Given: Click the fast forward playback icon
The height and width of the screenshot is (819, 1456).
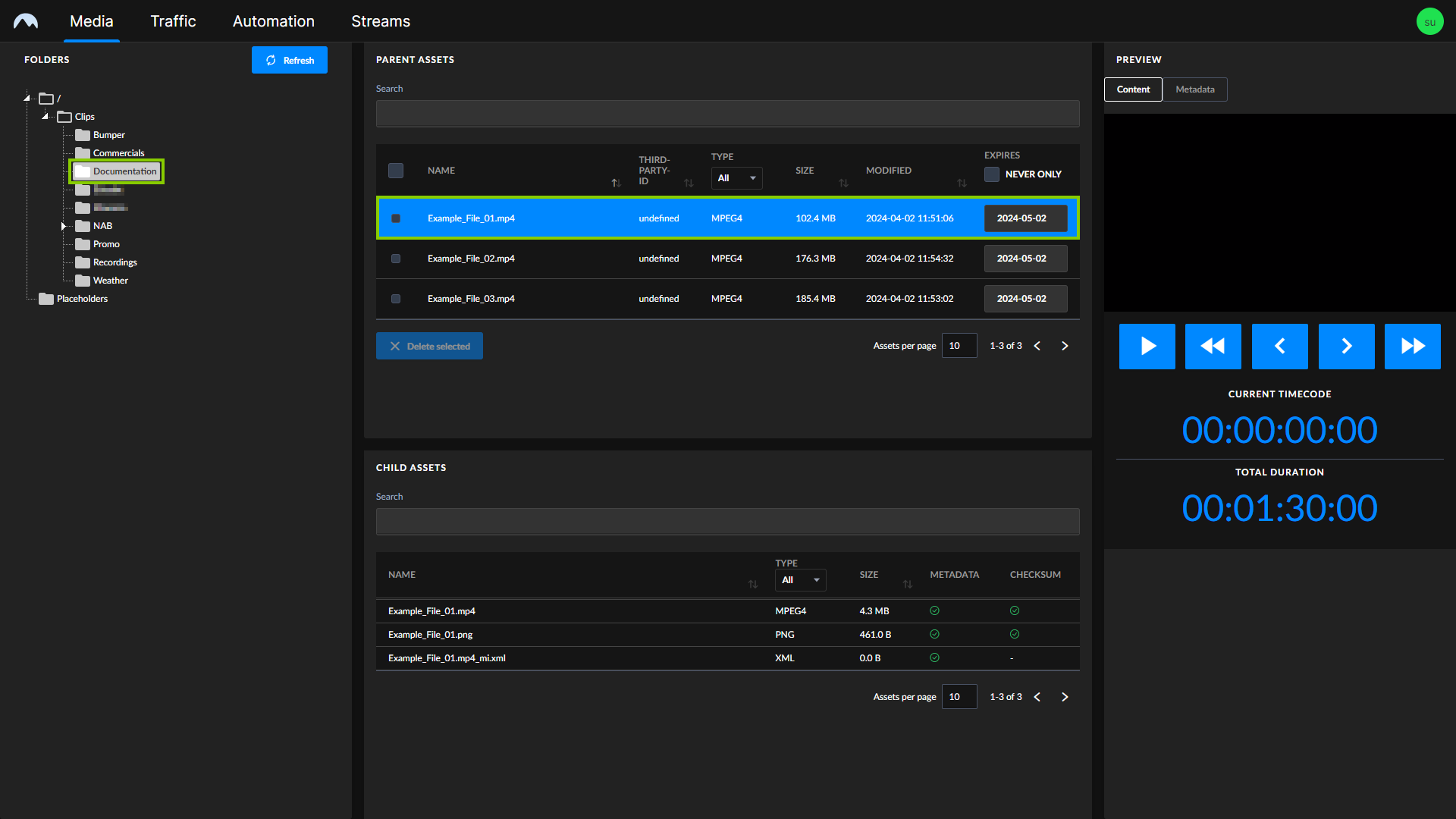Looking at the screenshot, I should click(x=1412, y=346).
